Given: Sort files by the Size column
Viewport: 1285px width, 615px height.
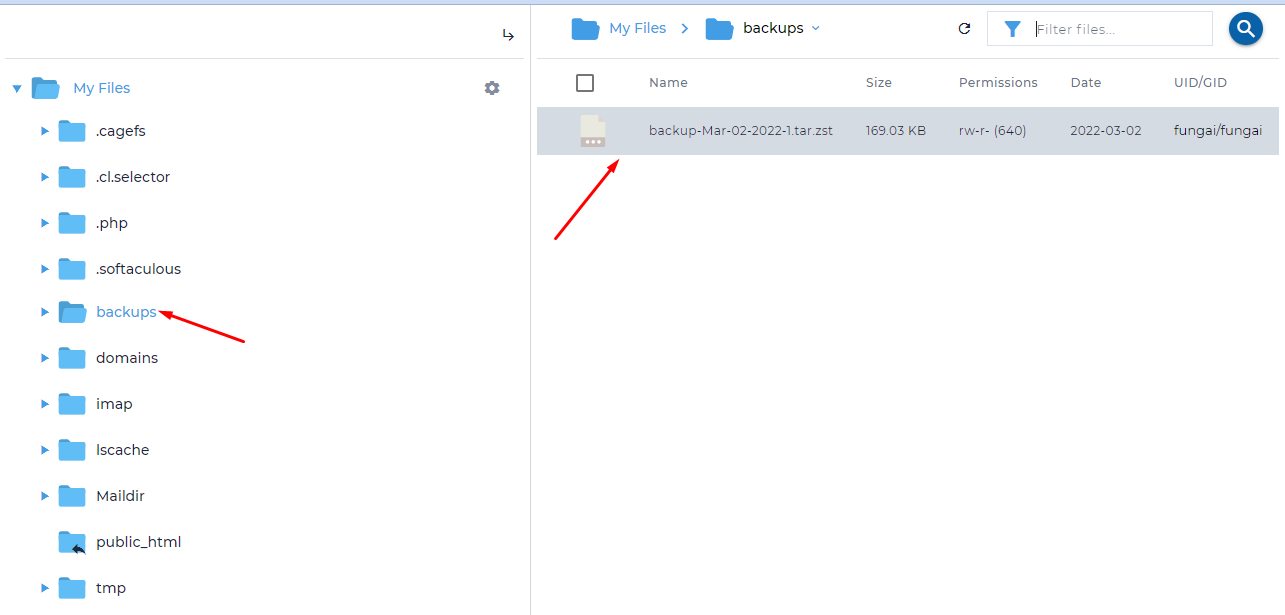Looking at the screenshot, I should [878, 83].
